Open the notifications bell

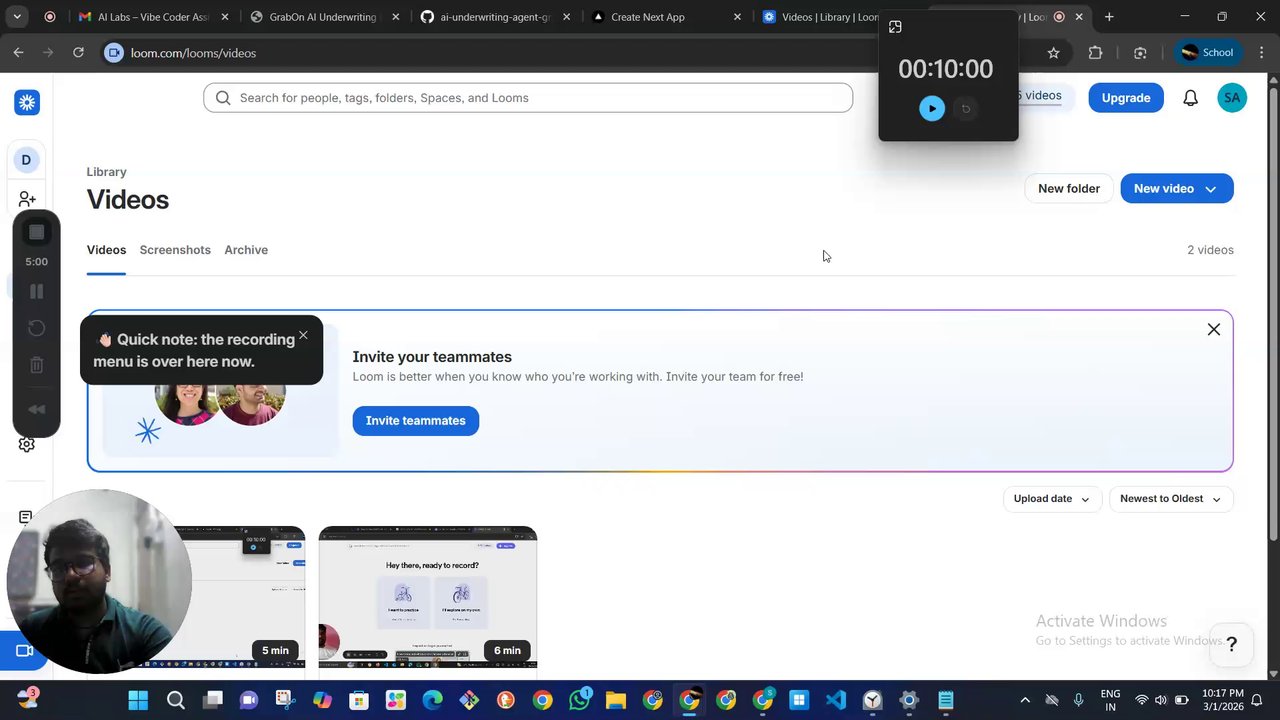tap(1190, 98)
